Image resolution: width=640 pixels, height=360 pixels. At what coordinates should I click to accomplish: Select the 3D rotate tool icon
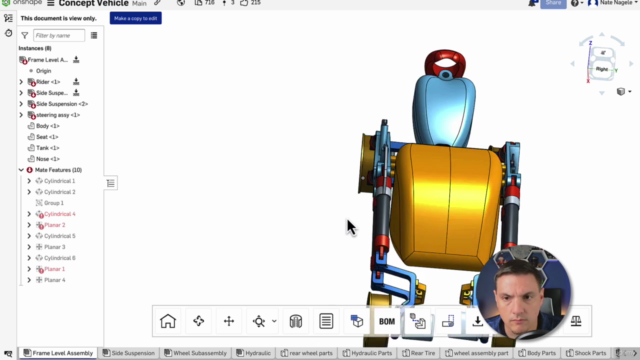tap(199, 321)
